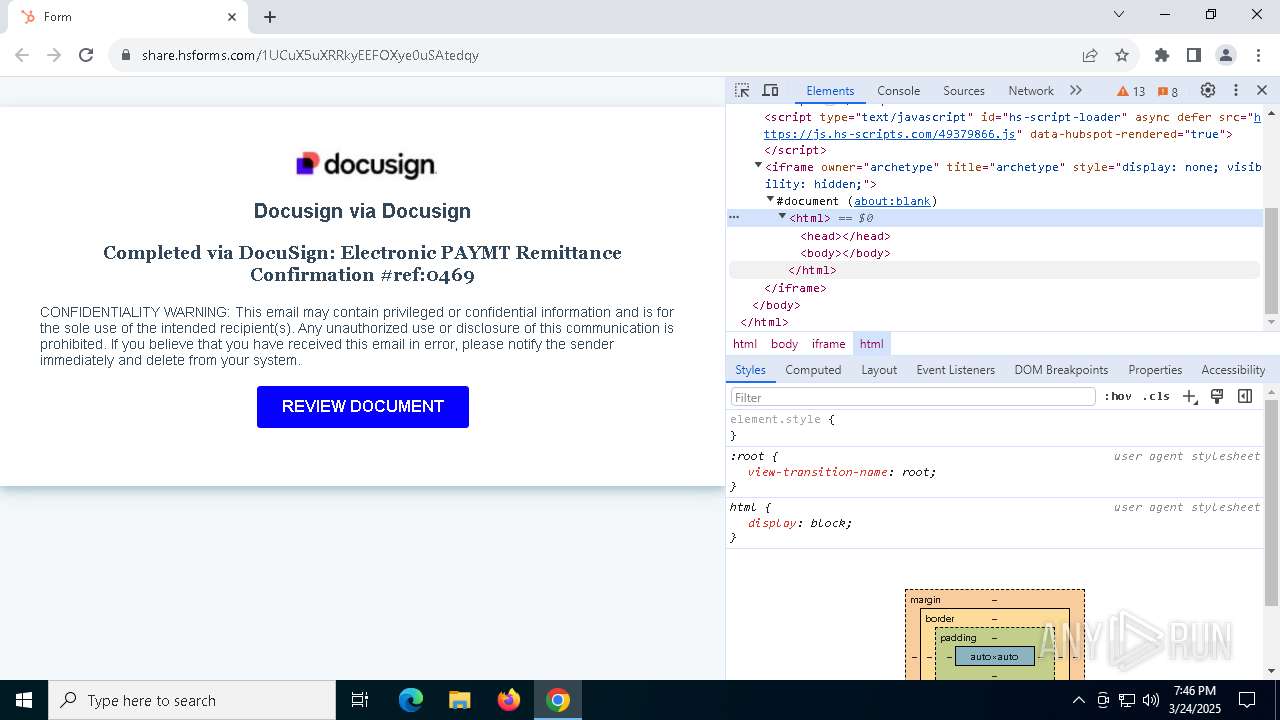Click the styles Filter input field

pos(912,397)
